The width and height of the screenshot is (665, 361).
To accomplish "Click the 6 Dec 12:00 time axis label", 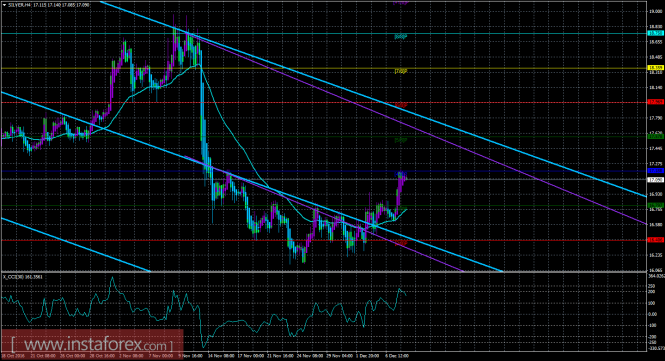I will 396,356.
